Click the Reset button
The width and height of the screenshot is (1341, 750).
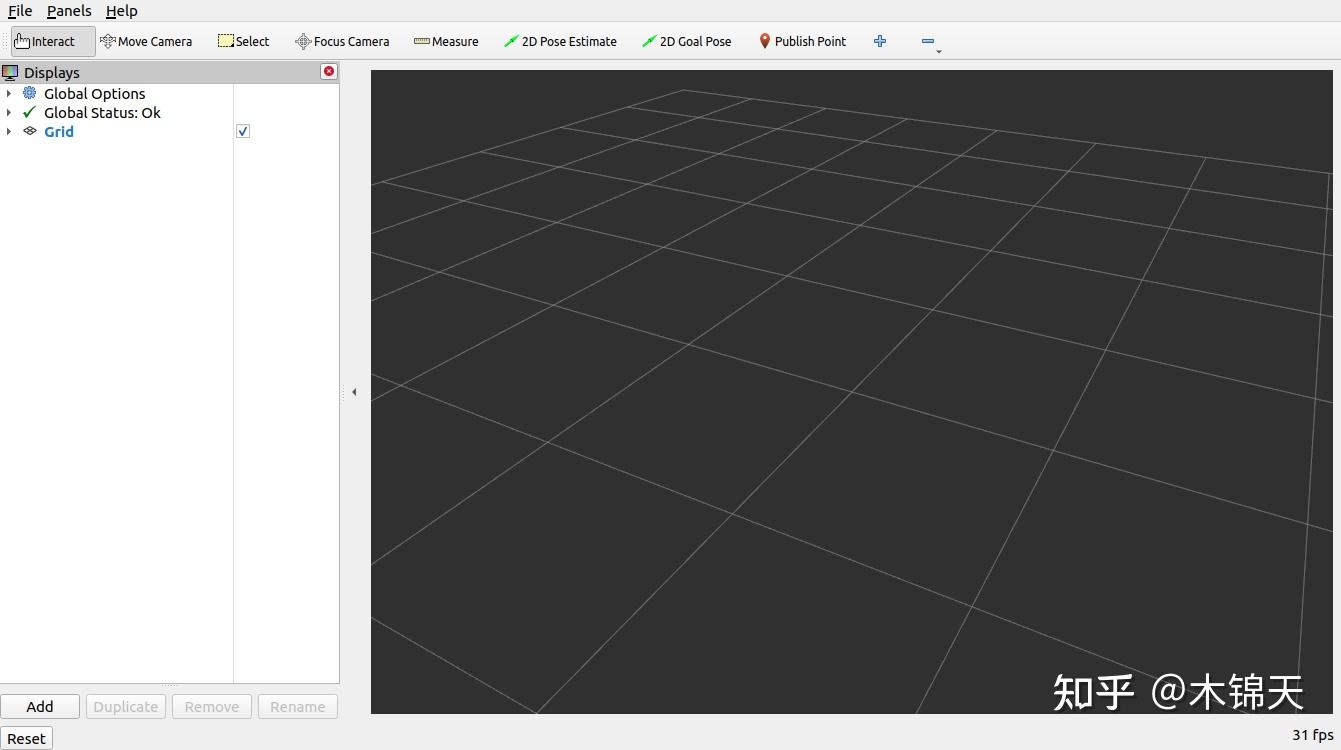tap(26, 738)
